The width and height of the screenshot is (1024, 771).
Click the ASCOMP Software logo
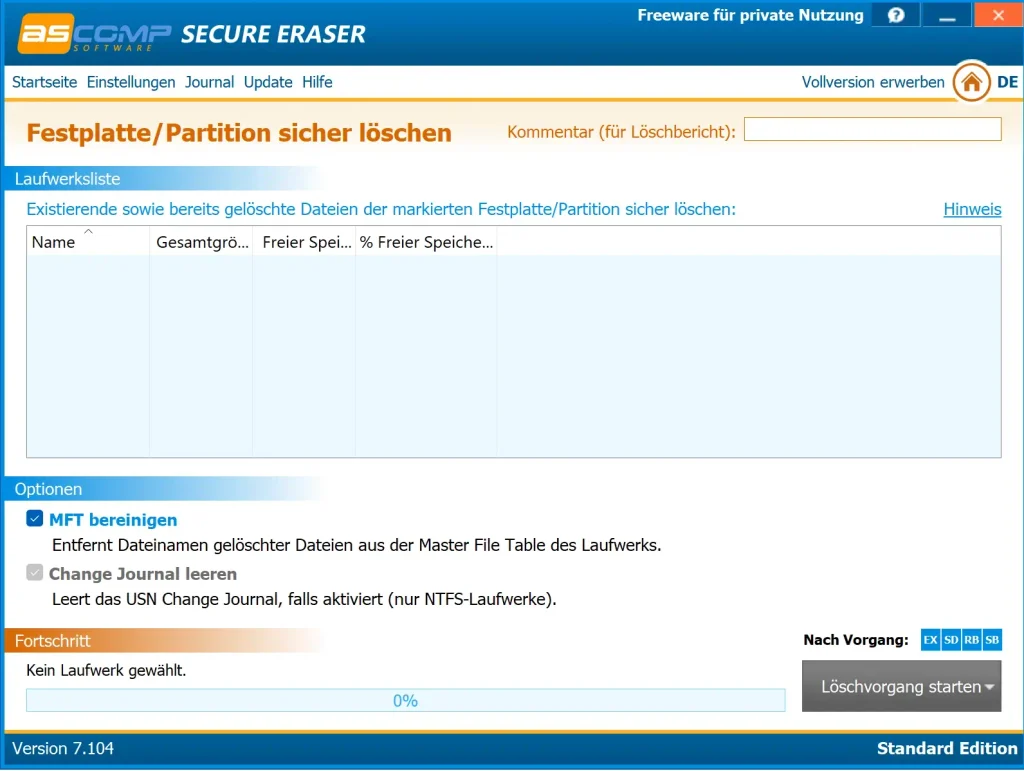click(x=95, y=33)
